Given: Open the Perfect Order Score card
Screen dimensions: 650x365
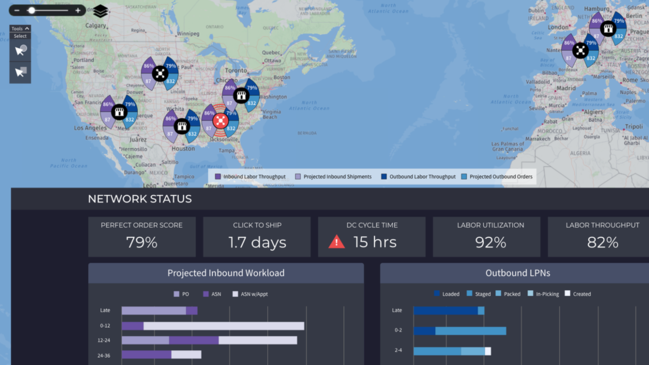Looking at the screenshot, I should (142, 237).
